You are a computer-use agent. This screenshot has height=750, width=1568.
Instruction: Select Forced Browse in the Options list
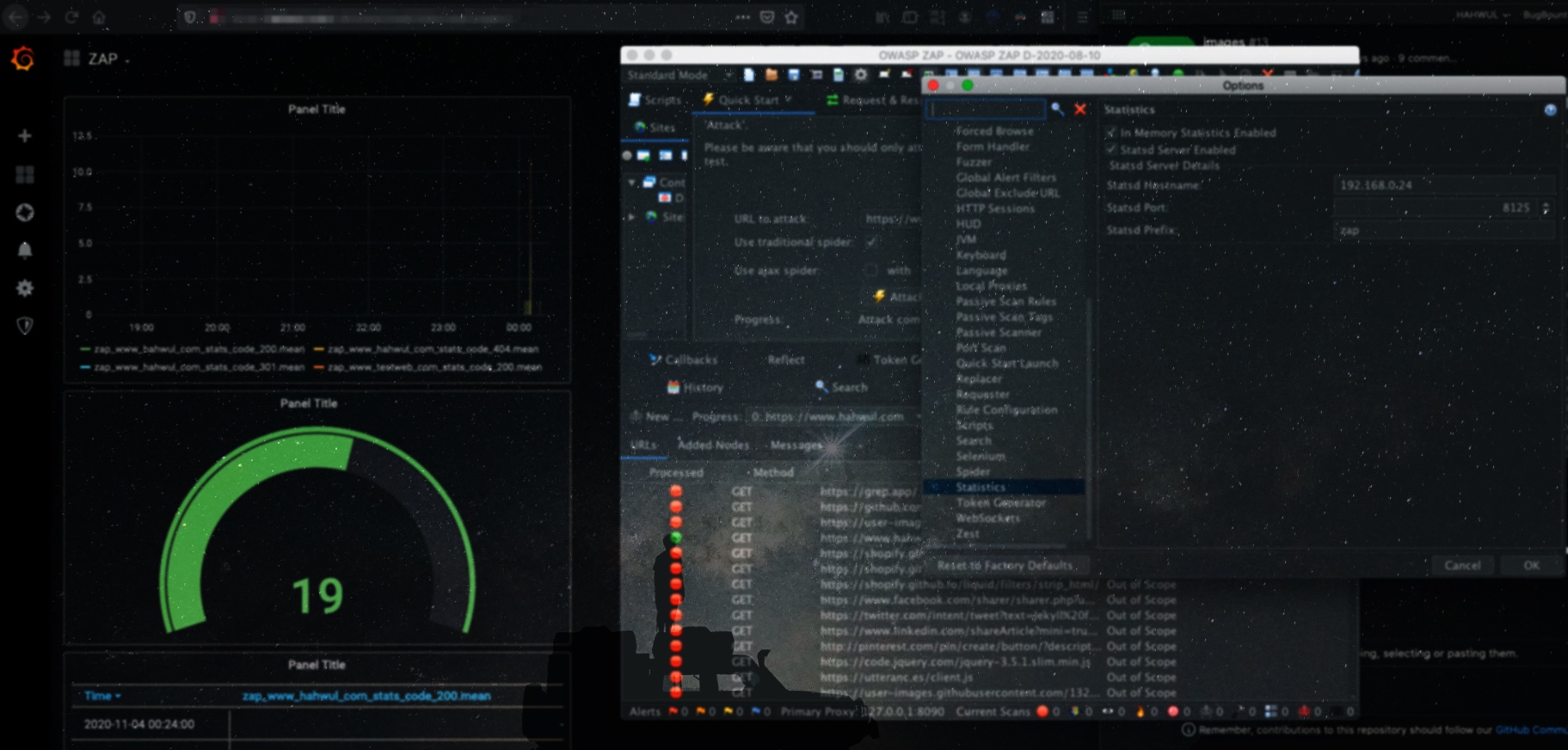coord(994,132)
